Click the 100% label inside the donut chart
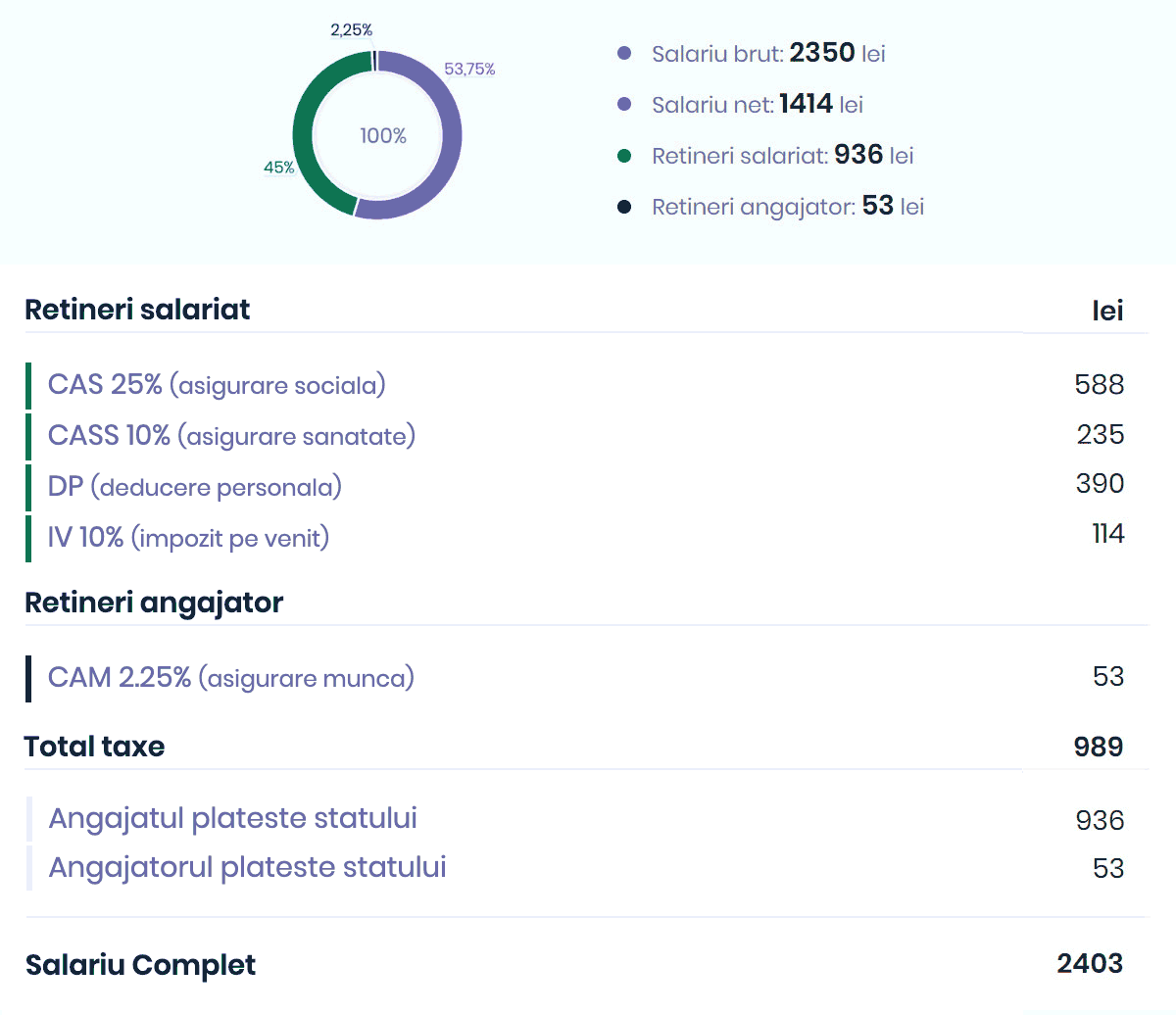This screenshot has height=1015, width=1176. tap(381, 136)
